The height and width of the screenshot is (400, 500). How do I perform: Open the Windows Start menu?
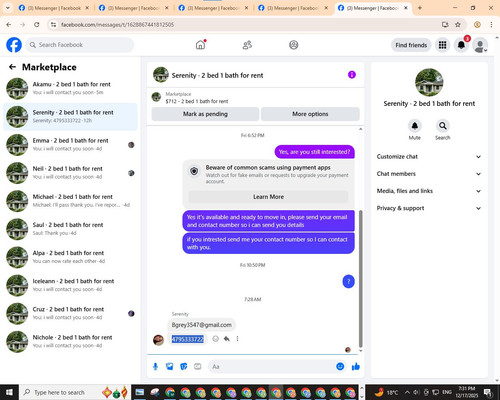point(9,392)
